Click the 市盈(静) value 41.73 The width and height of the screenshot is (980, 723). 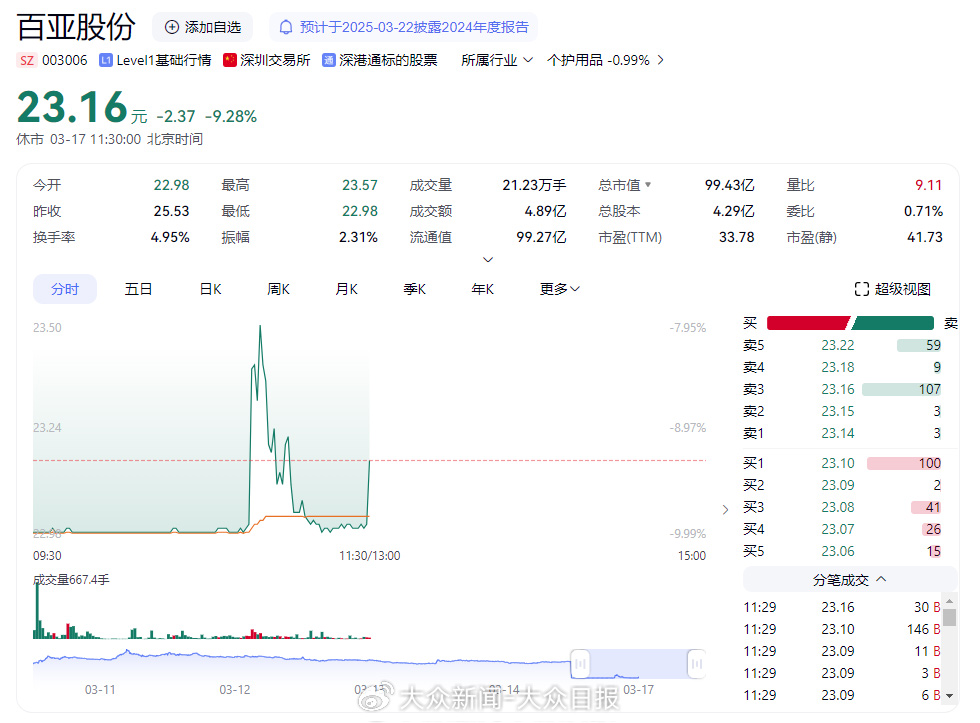pyautogui.click(x=925, y=237)
